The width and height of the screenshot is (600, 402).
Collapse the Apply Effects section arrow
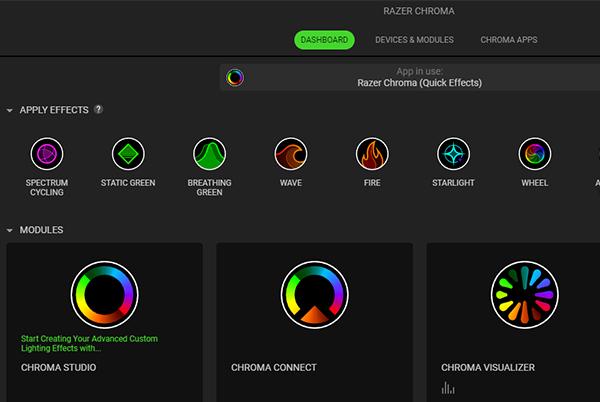(x=10, y=111)
